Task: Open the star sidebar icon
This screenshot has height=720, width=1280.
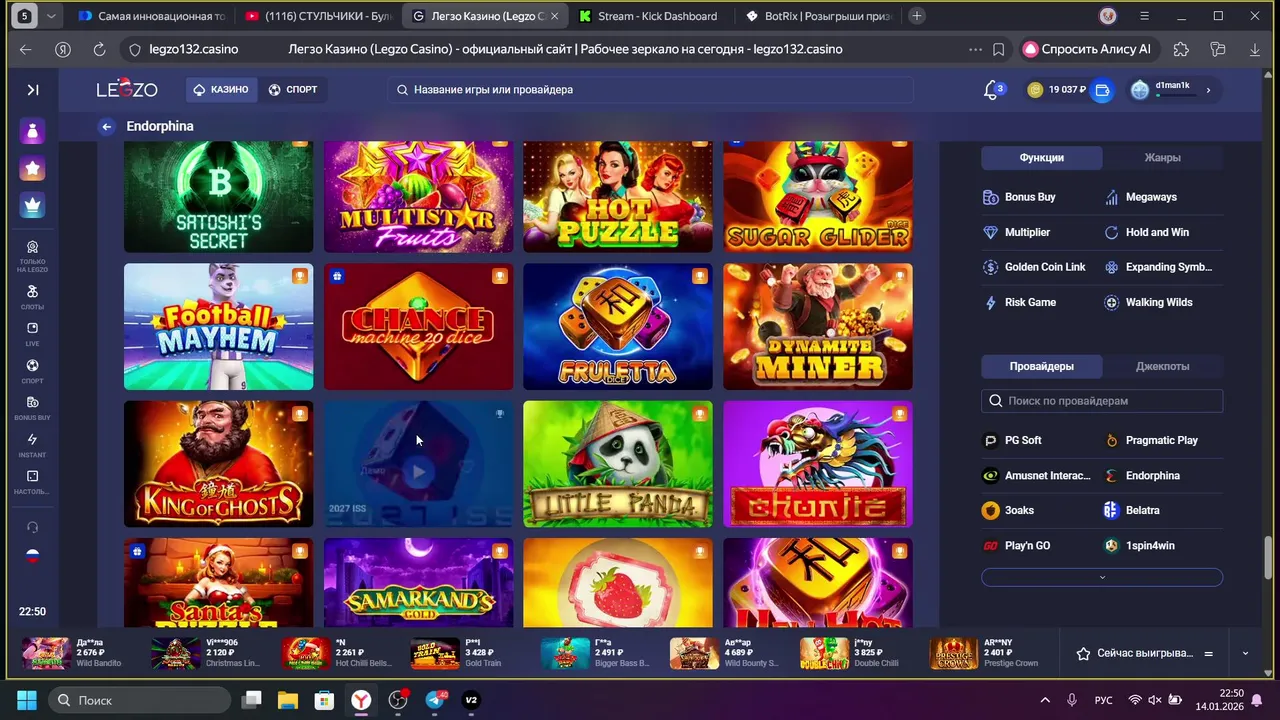Action: 33,169
